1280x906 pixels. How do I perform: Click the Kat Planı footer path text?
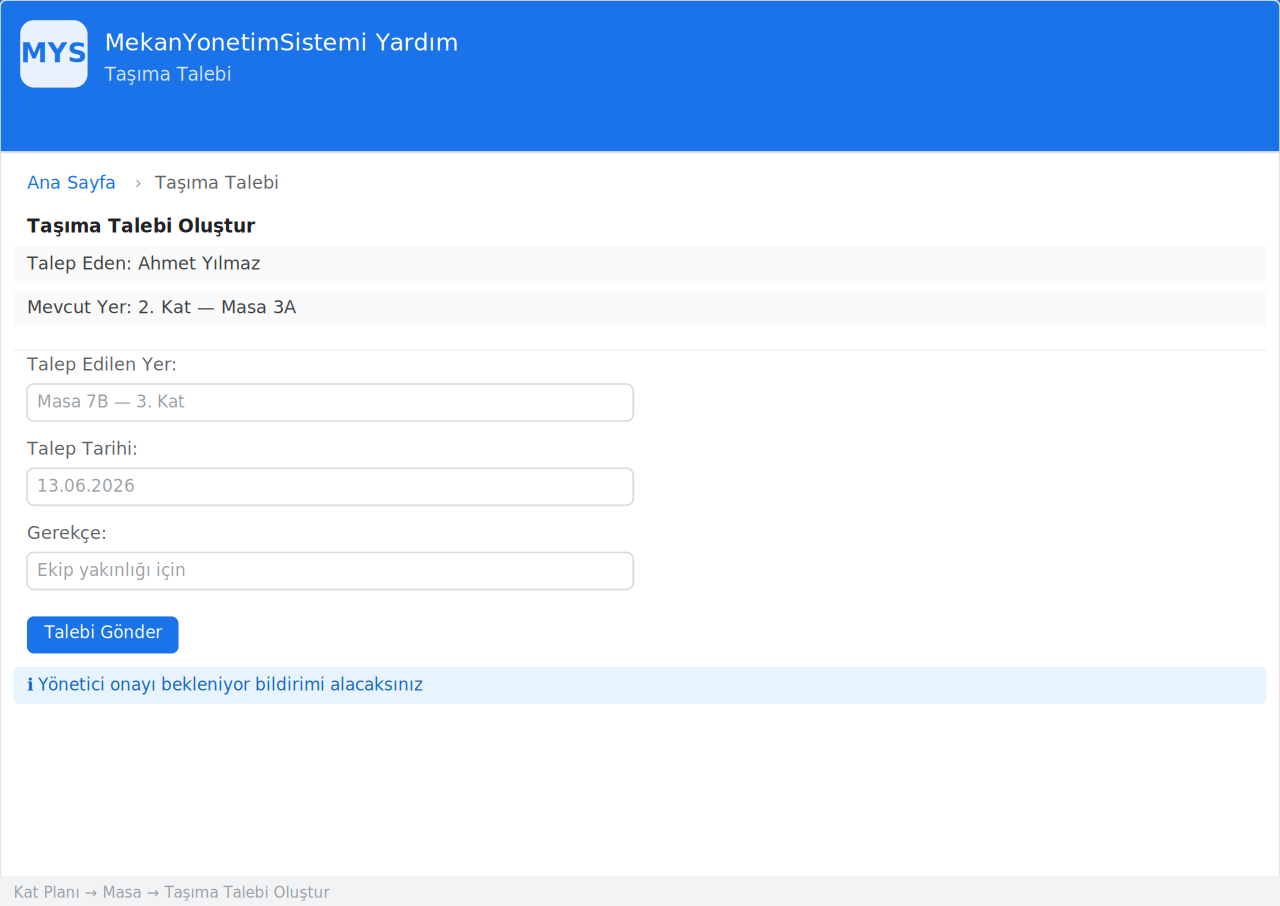pos(172,892)
